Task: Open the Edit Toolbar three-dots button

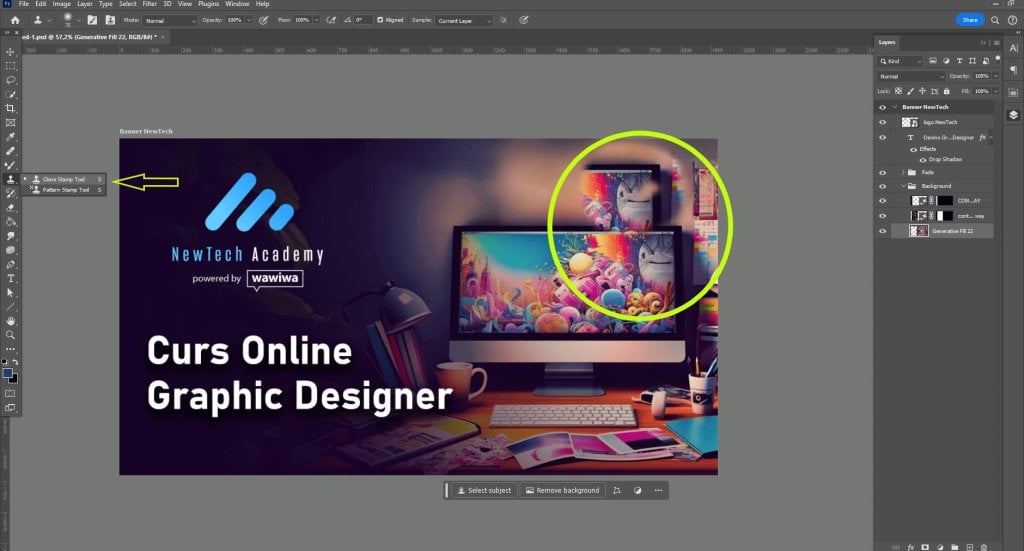Action: click(x=10, y=349)
